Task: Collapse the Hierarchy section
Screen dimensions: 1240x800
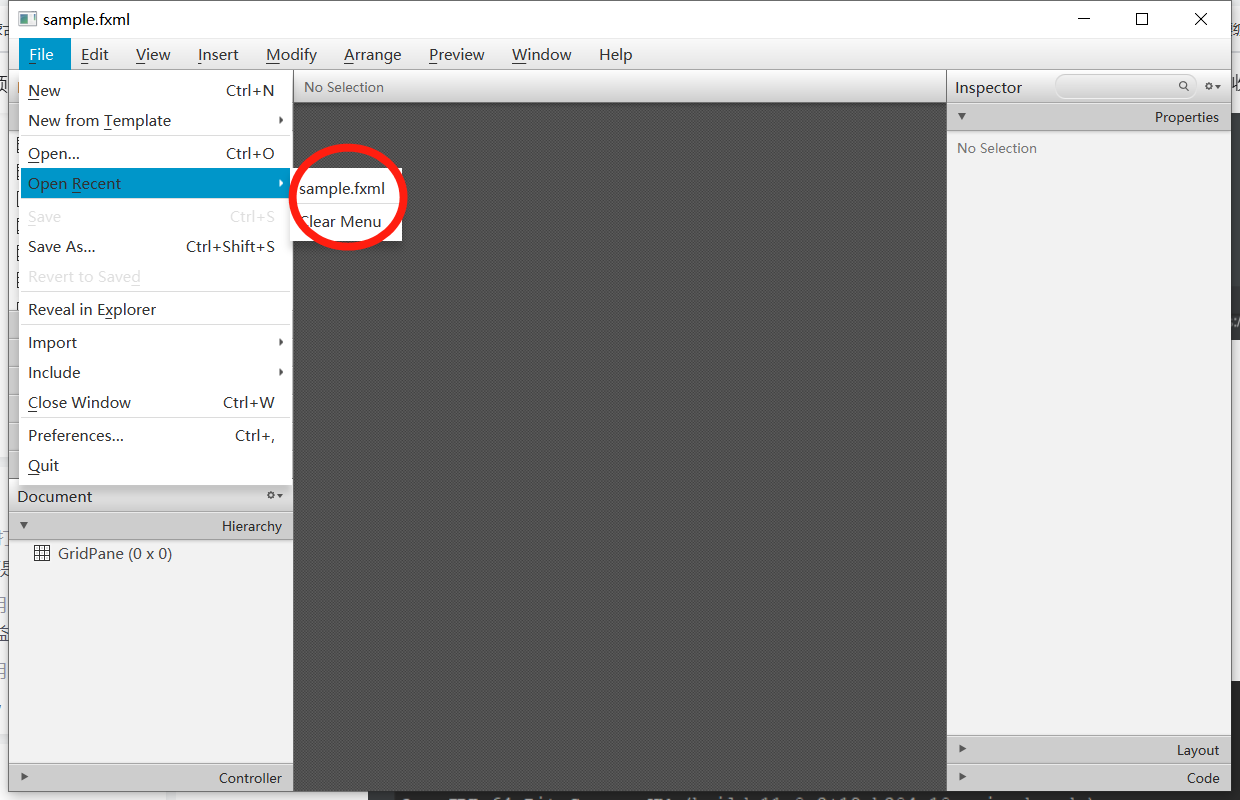Action: (x=24, y=525)
